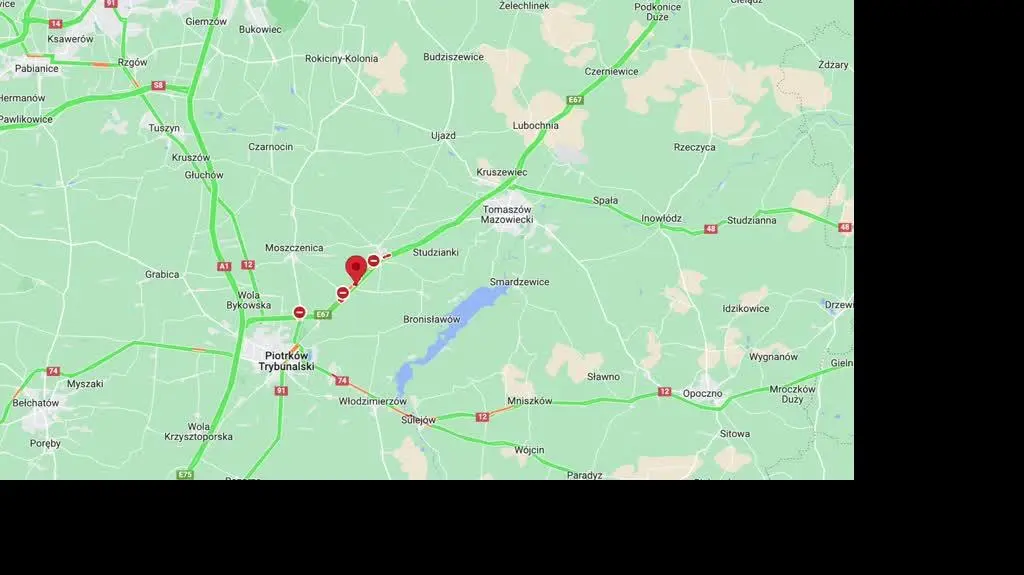Click the 14 road shield near Ksawerów
The image size is (1024, 575).
pyautogui.click(x=56, y=24)
